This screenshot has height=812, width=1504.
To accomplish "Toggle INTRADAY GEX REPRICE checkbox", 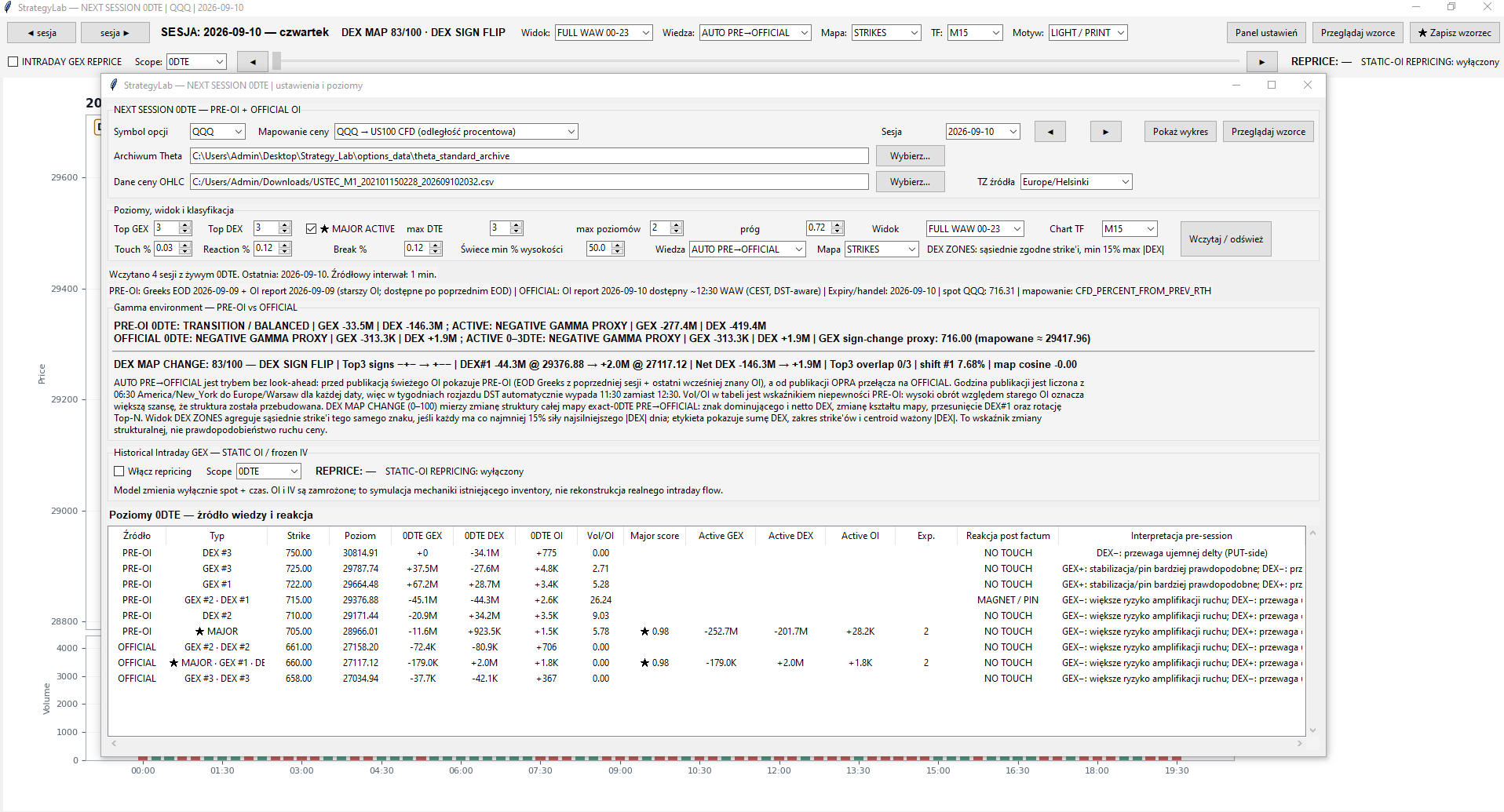I will [13, 62].
